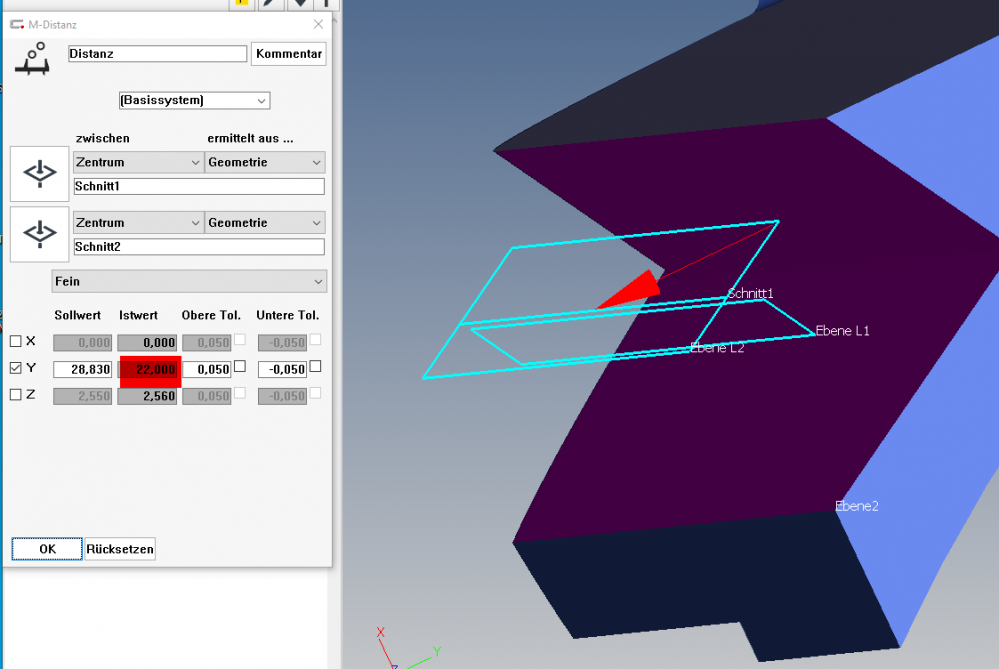Open the second Geometrie dropdown
The image size is (999, 669).
pos(265,223)
